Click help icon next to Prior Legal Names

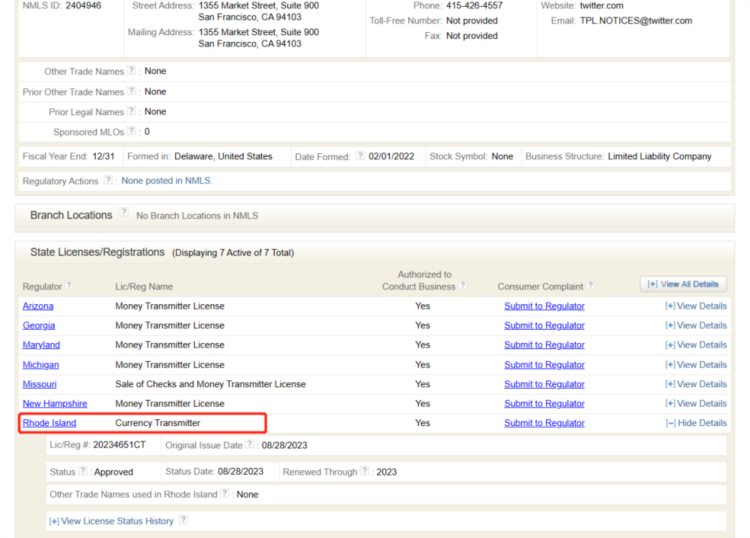(131, 111)
